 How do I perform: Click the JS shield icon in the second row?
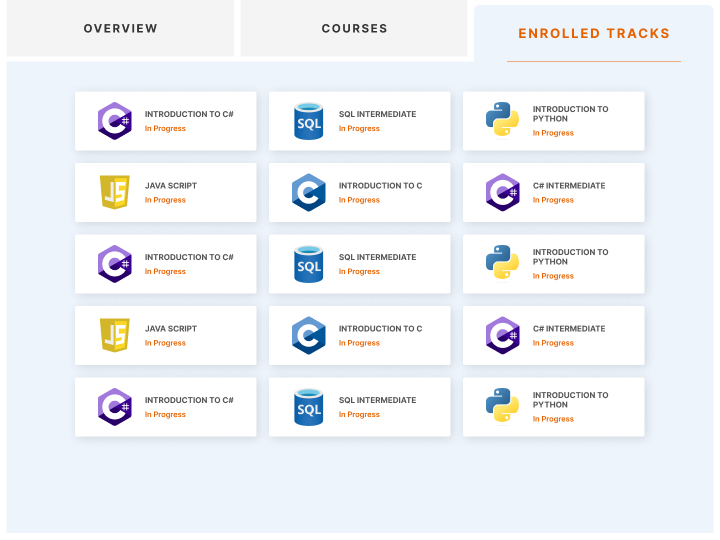[x=115, y=192]
